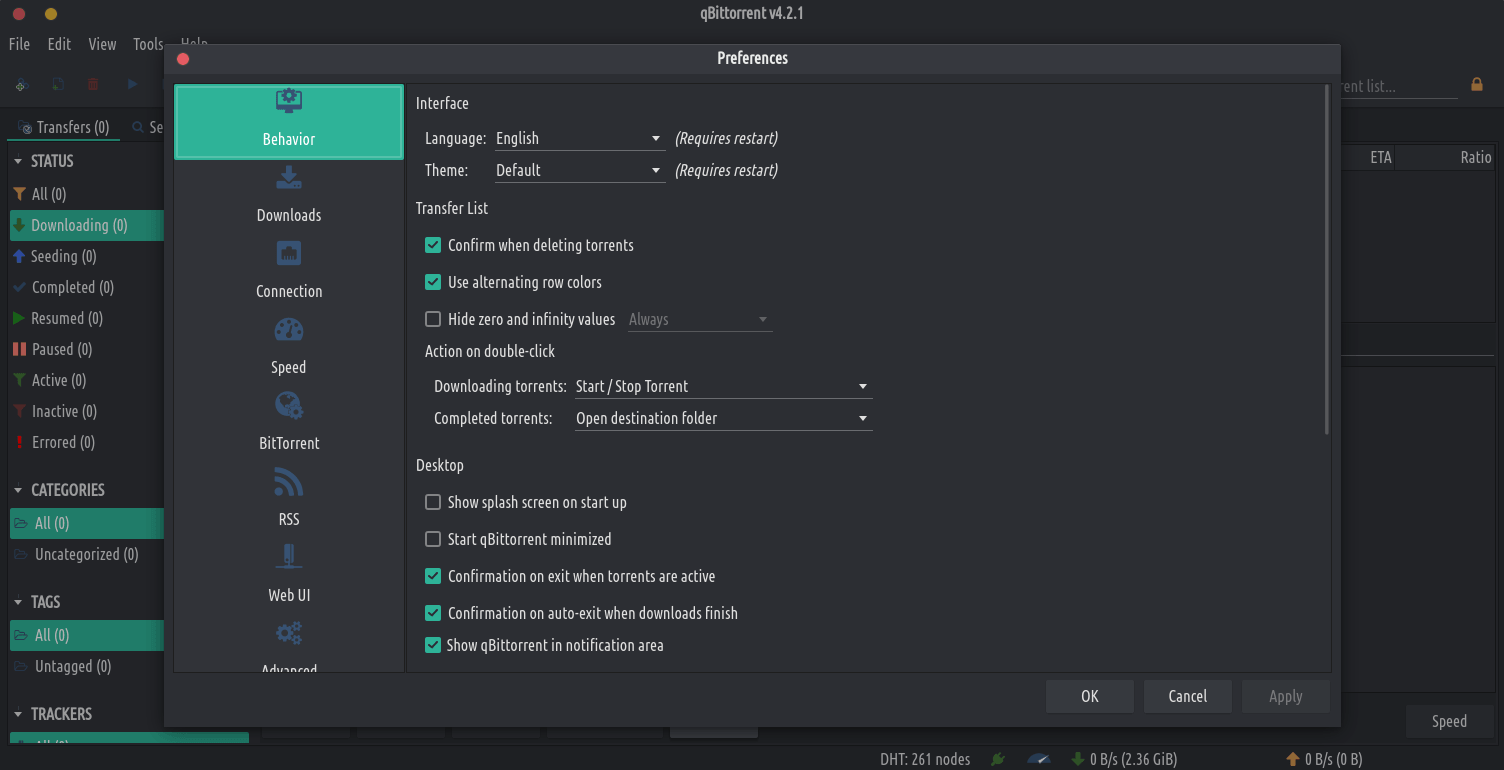The height and width of the screenshot is (770, 1504).
Task: Click the Preferences vertical scrollbar
Action: [x=1327, y=260]
